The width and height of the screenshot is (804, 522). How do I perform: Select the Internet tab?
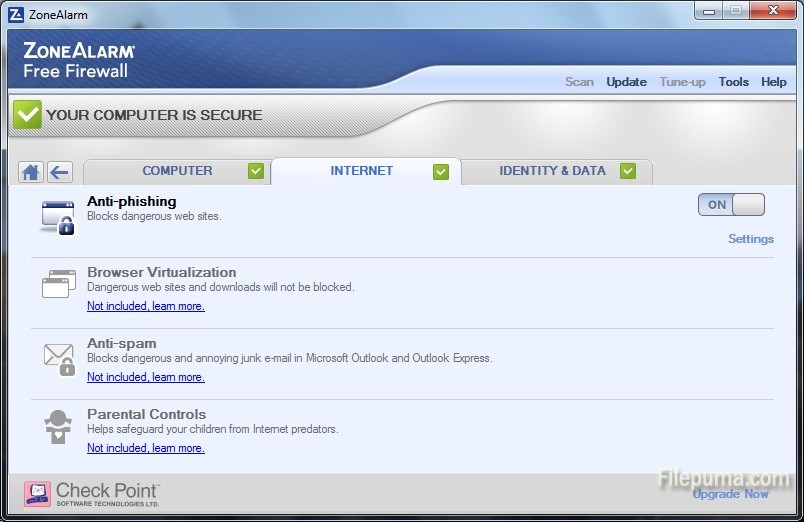pyautogui.click(x=362, y=171)
